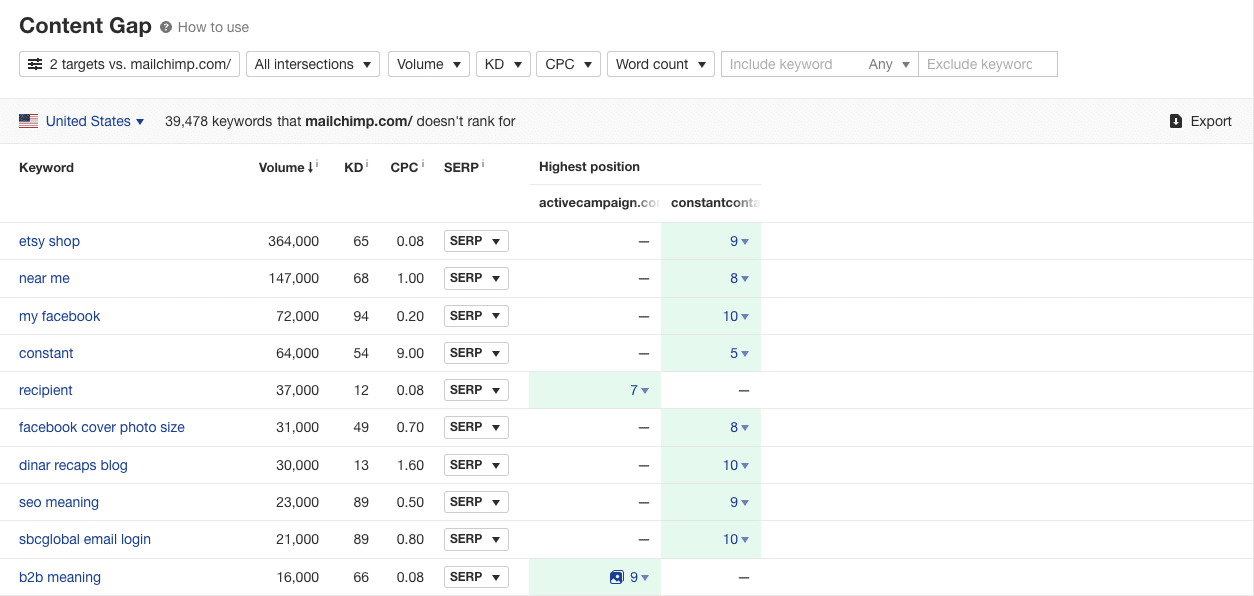Focus the Exclude keyword field
The height and width of the screenshot is (596, 1254).
click(x=987, y=64)
